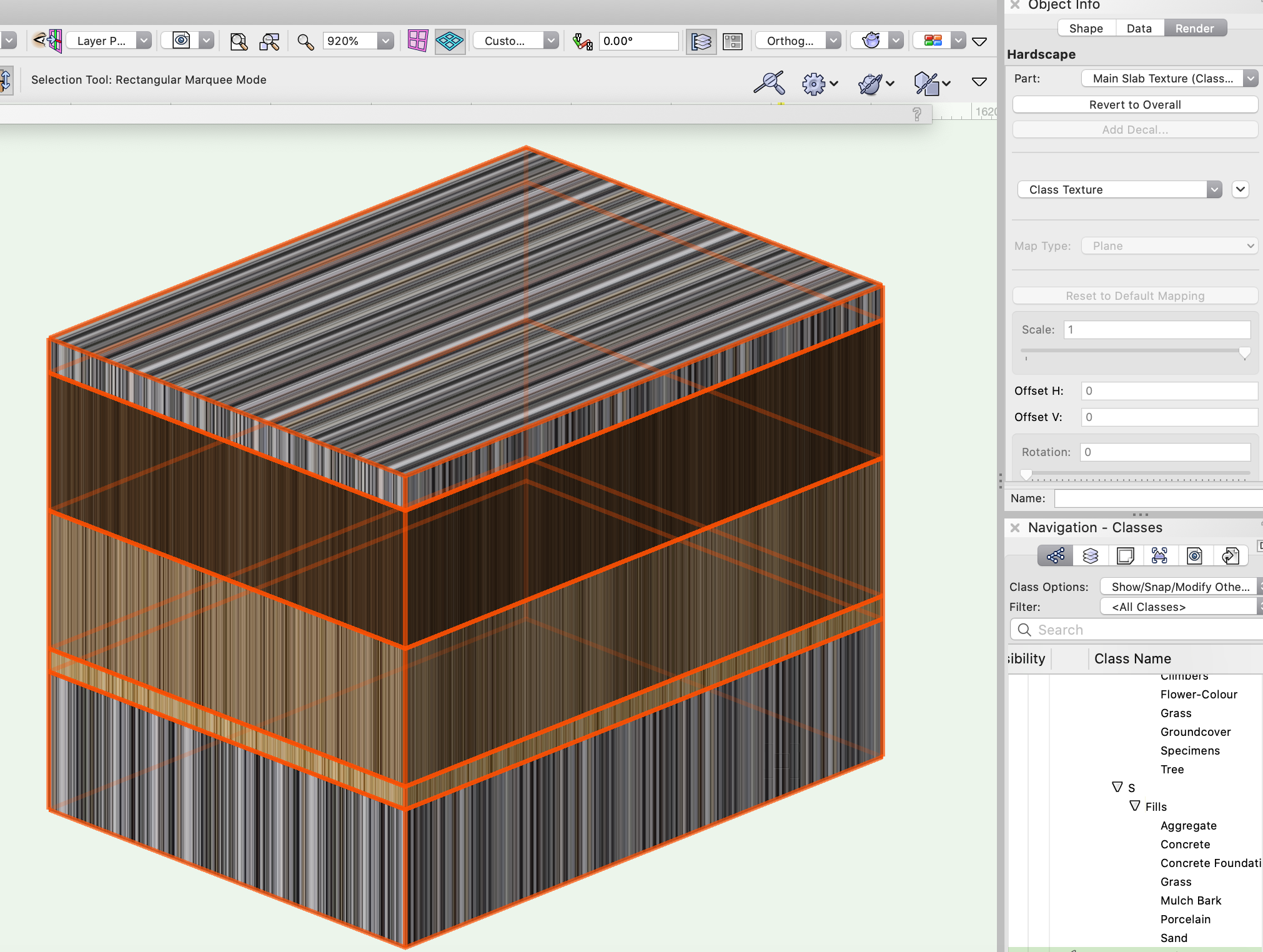
Task: Click the Scale slider handle
Action: (x=1244, y=353)
